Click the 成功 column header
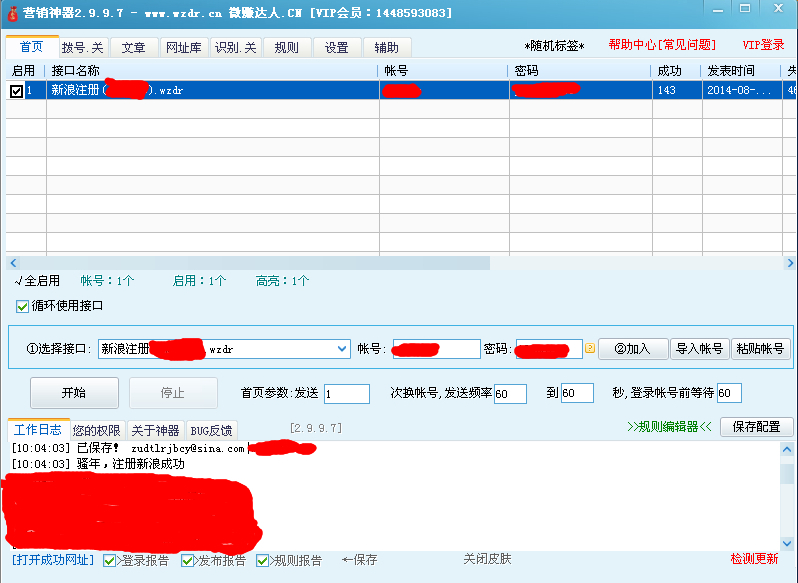 point(676,71)
